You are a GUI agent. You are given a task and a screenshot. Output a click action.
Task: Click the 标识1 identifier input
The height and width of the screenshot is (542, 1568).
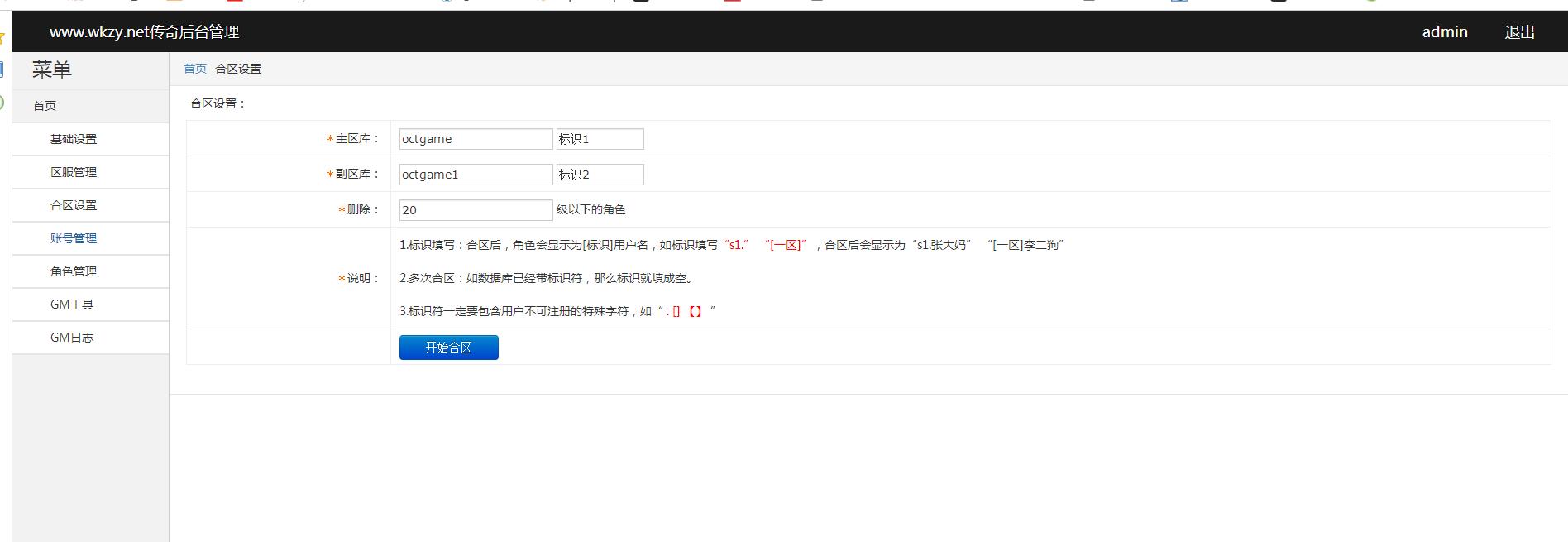coord(600,139)
